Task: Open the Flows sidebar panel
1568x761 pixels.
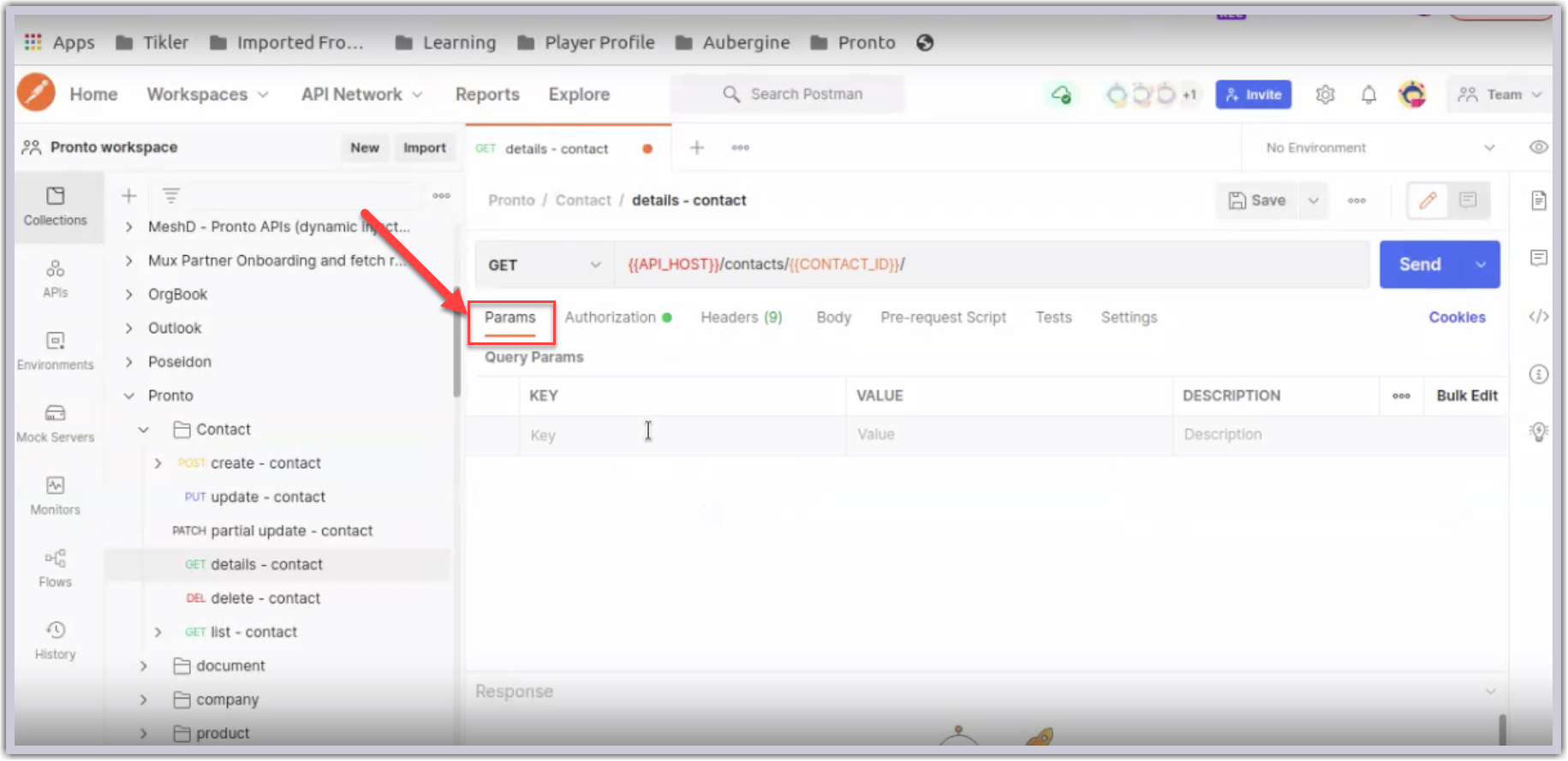Action: [x=55, y=568]
